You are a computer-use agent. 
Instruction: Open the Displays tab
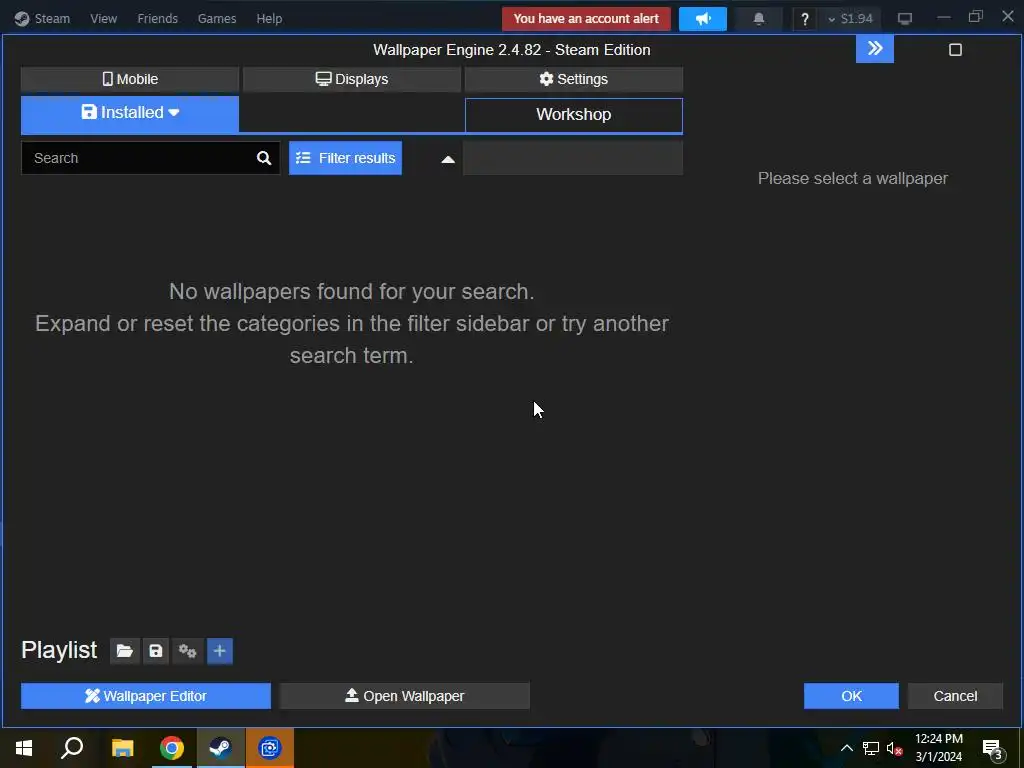[x=352, y=79]
